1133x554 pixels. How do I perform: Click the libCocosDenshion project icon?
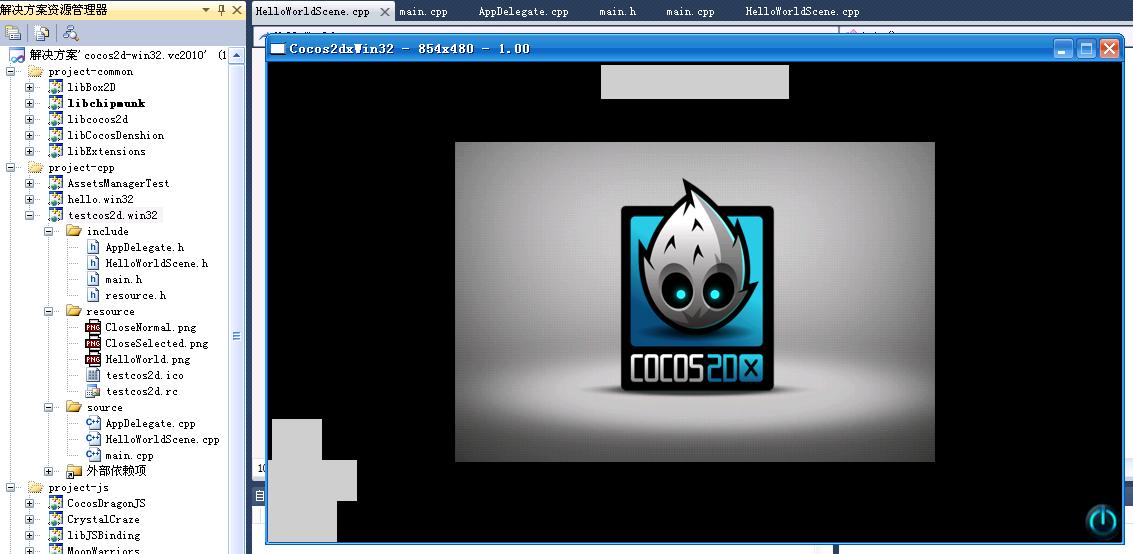coord(56,135)
